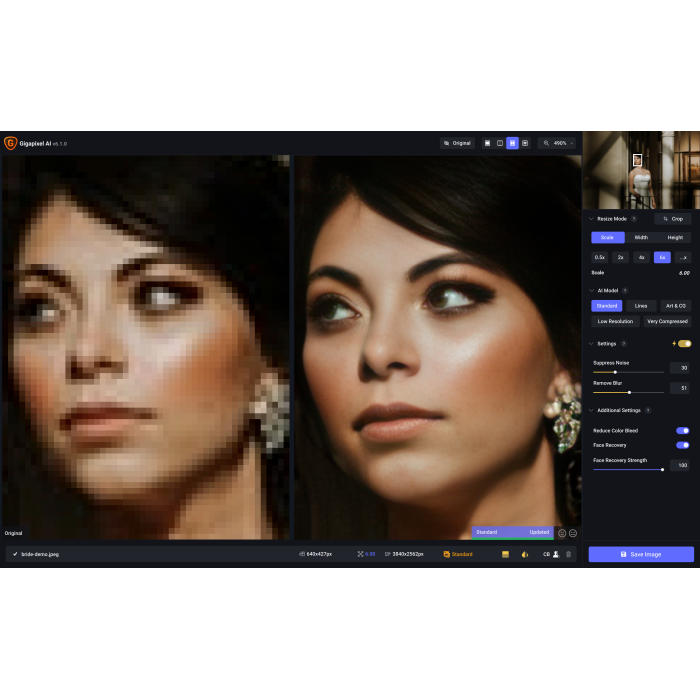Toggle the auto settings lightning switch
700x700 pixels.
click(x=684, y=344)
